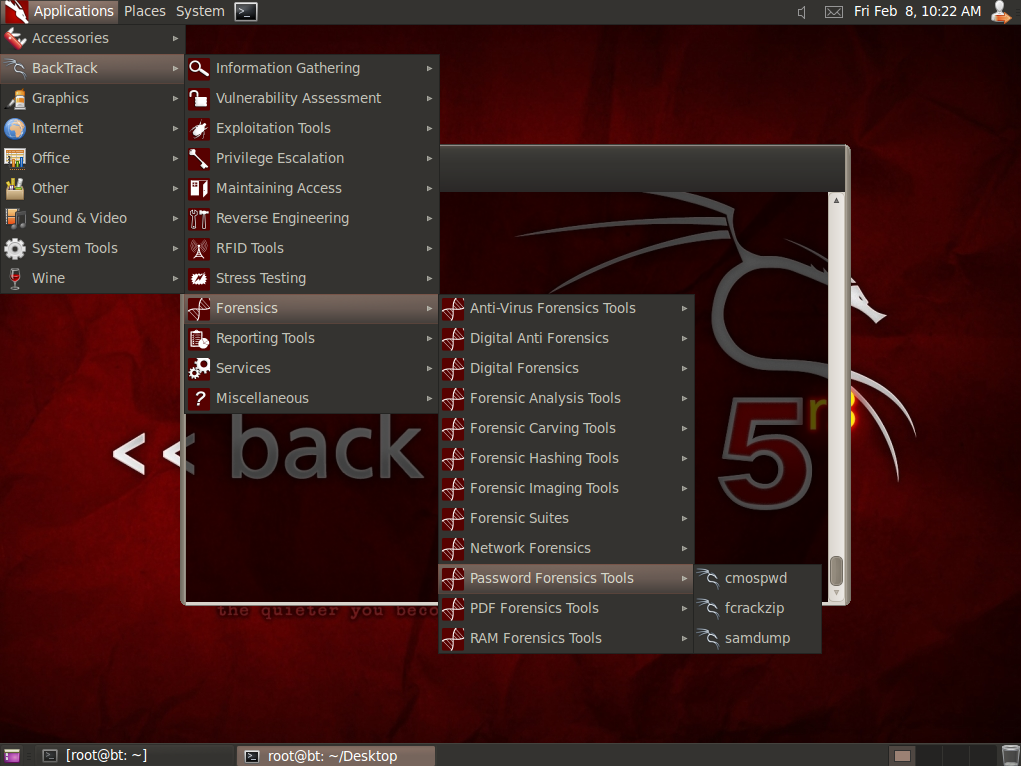This screenshot has height=766, width=1021.
Task: Expand the Forensic Suites submenu arrow
Action: 684,518
